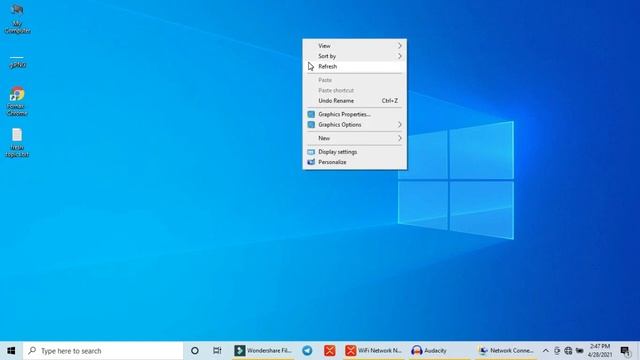The height and width of the screenshot is (360, 640).
Task: Click the tray icon left of the globe
Action: (x=557, y=351)
